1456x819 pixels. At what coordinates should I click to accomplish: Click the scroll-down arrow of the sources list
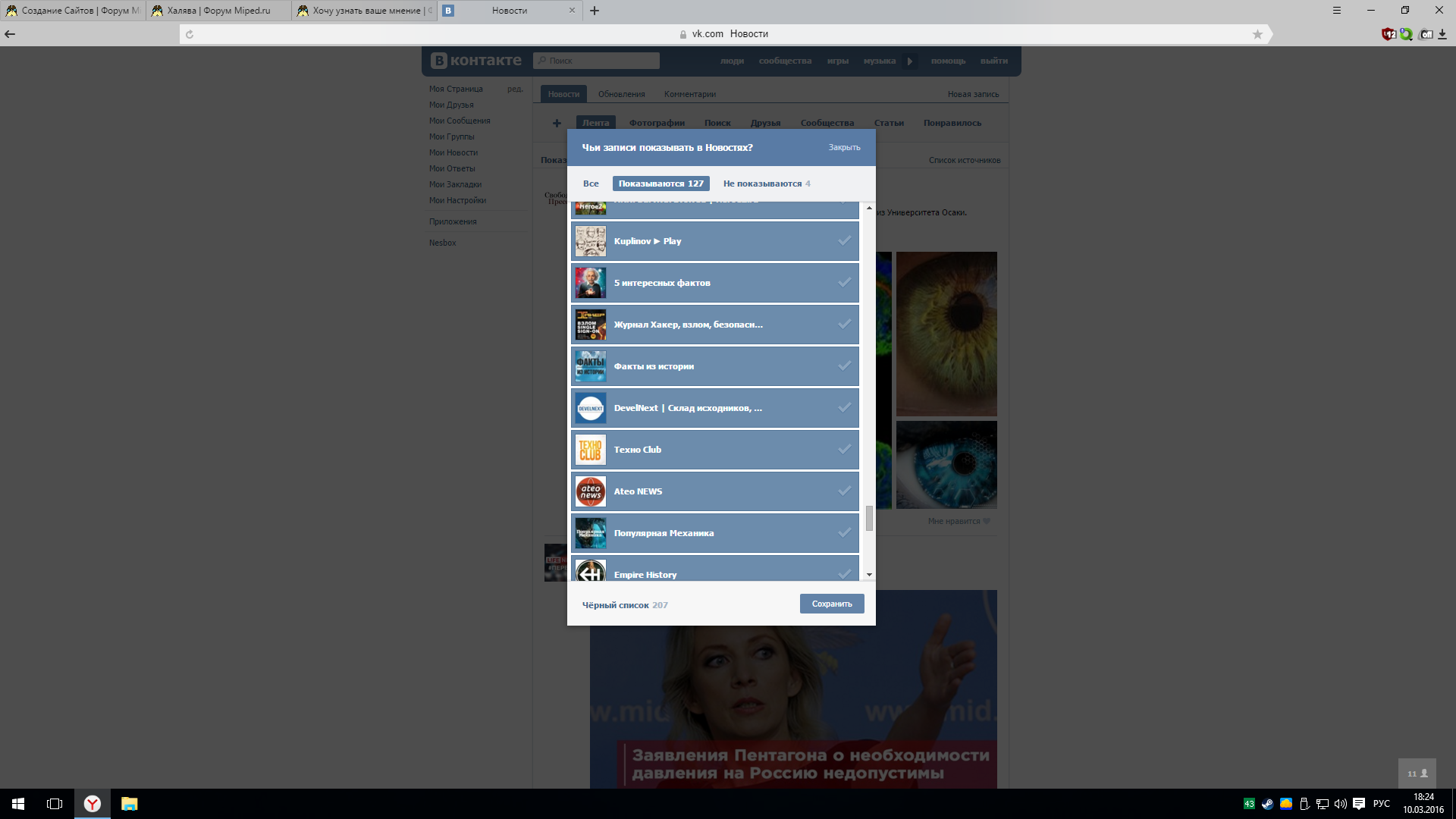(869, 575)
